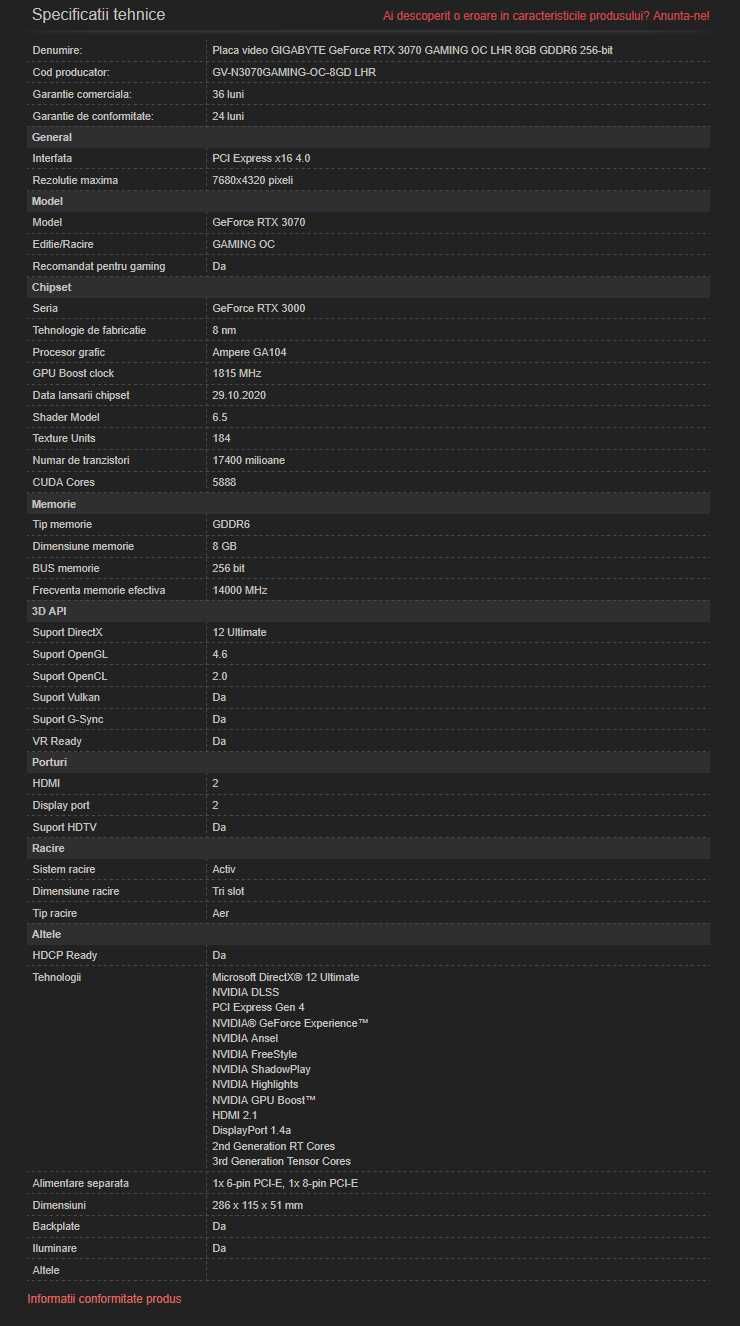Image resolution: width=740 pixels, height=1326 pixels.
Task: Click the 'GAMING OC' edition value
Action: click(x=244, y=244)
